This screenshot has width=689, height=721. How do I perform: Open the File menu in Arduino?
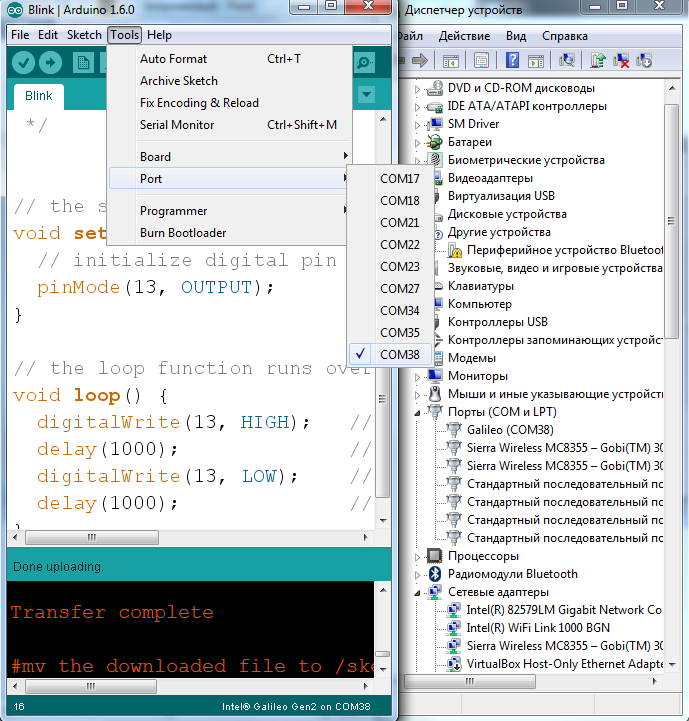click(20, 35)
